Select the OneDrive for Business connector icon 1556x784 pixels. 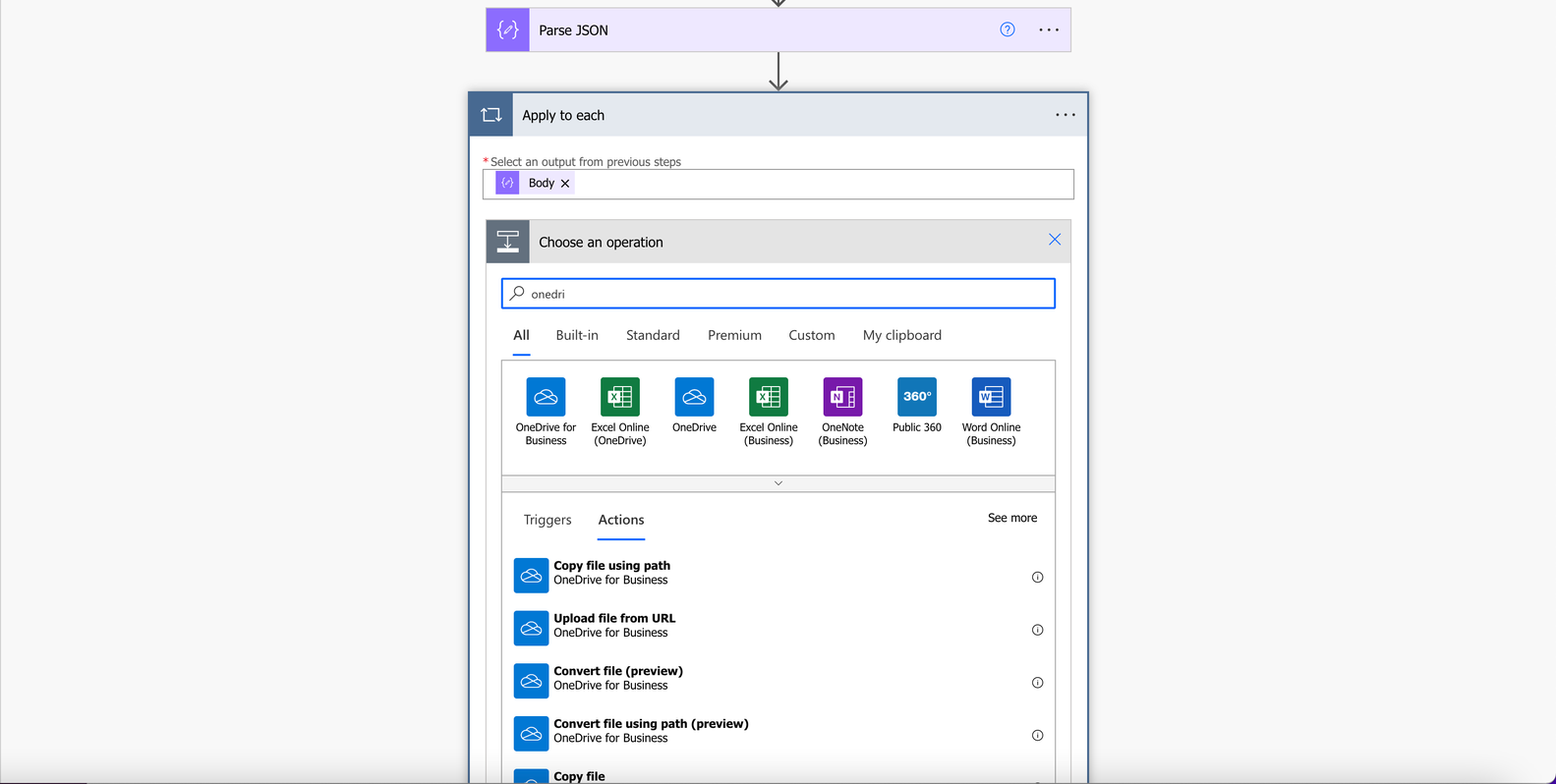click(546, 397)
